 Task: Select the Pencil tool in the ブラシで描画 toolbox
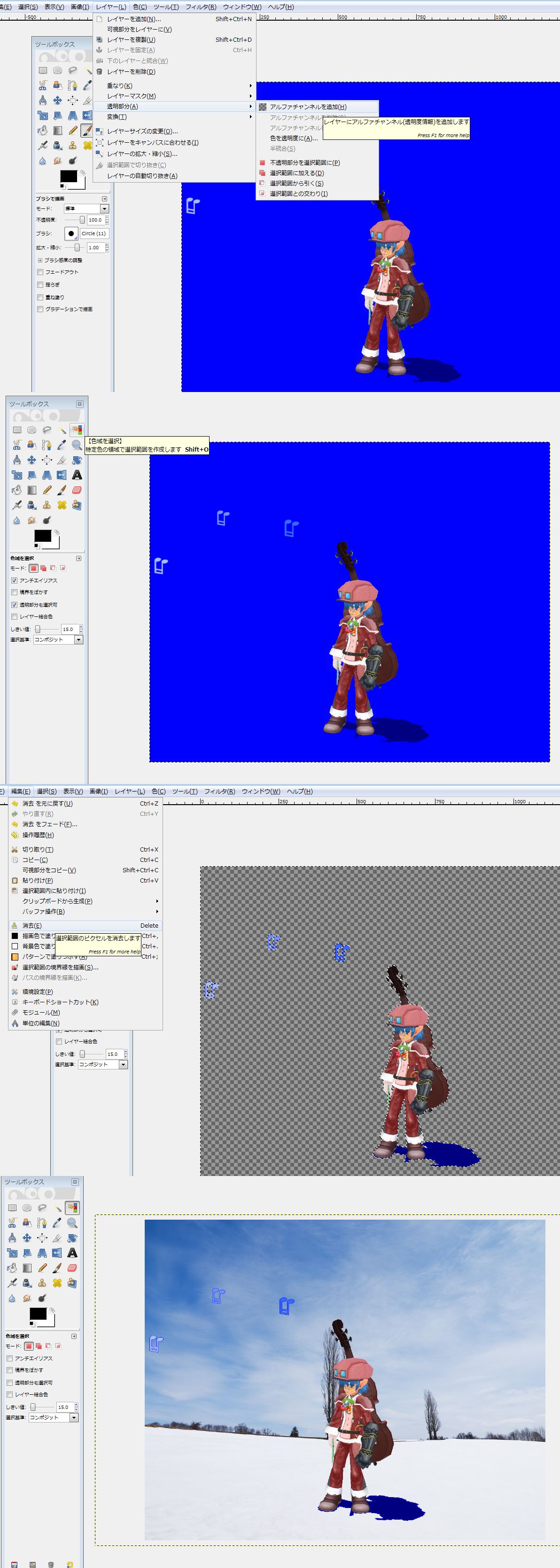tap(72, 130)
